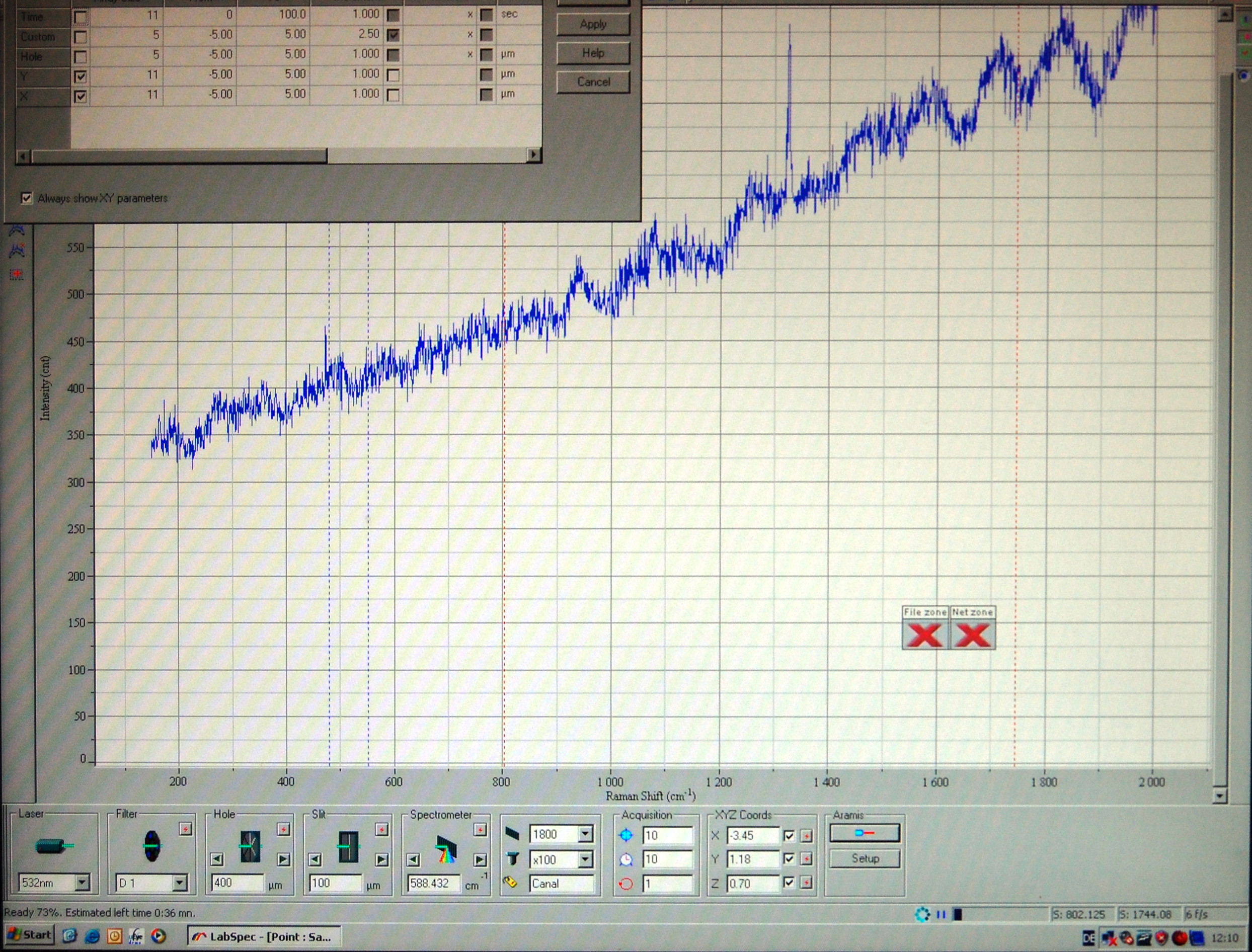
Task: Click the spectrum graph vertical scrollbar down arrow
Action: click(x=1219, y=796)
